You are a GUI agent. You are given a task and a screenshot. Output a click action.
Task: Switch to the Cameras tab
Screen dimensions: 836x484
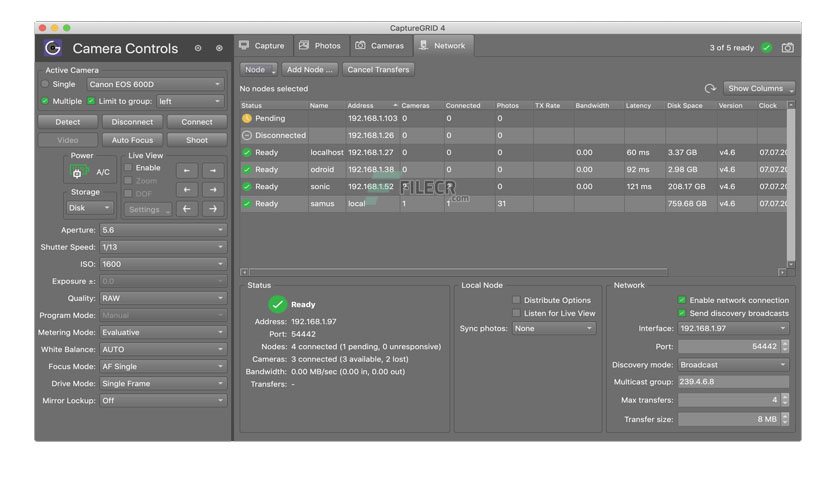point(381,46)
